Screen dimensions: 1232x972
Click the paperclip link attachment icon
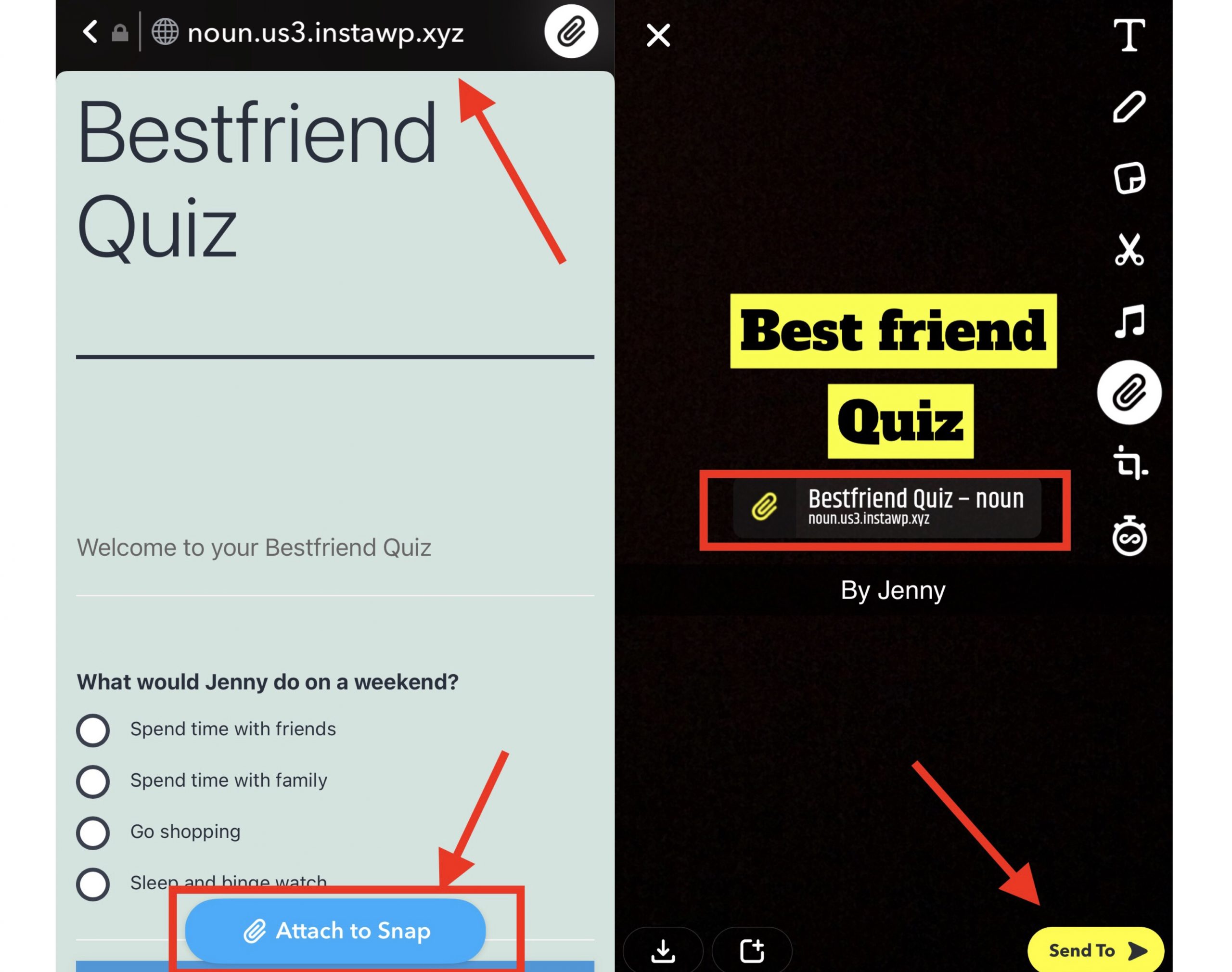(1128, 392)
